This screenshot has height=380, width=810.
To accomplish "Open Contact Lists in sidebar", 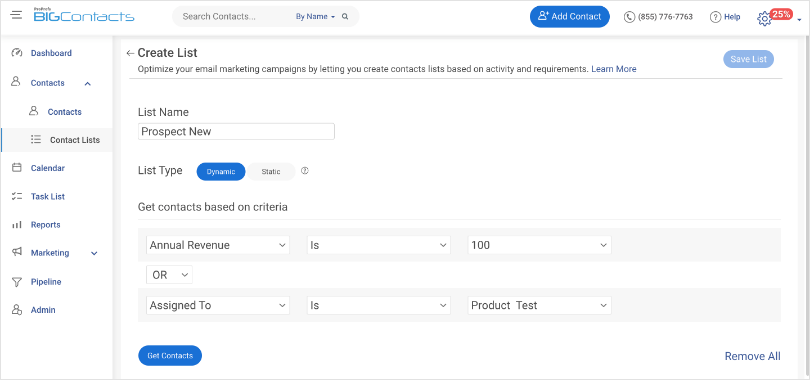I will point(75,140).
